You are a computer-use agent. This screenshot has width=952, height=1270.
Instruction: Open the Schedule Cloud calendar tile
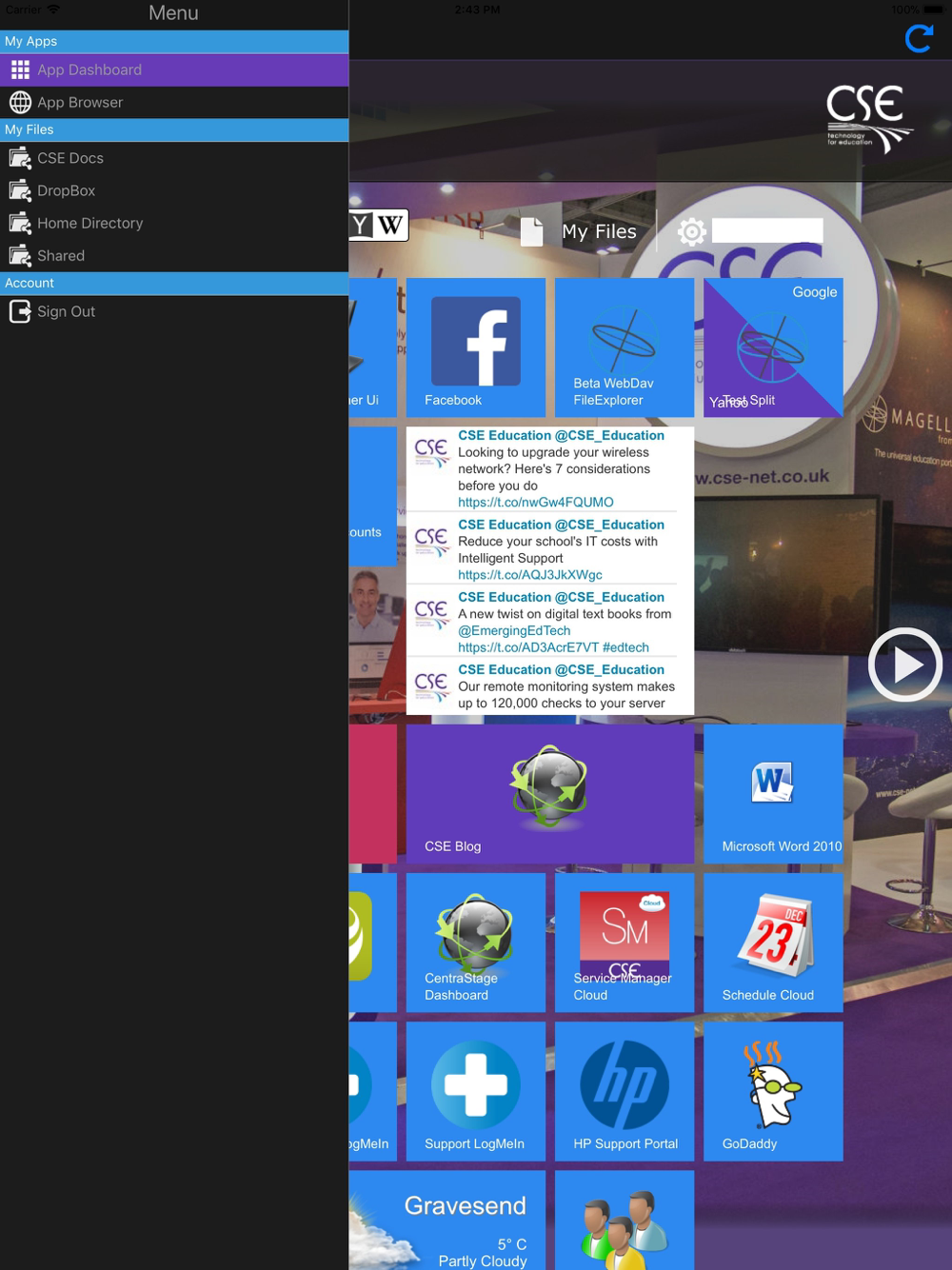pyautogui.click(x=773, y=942)
